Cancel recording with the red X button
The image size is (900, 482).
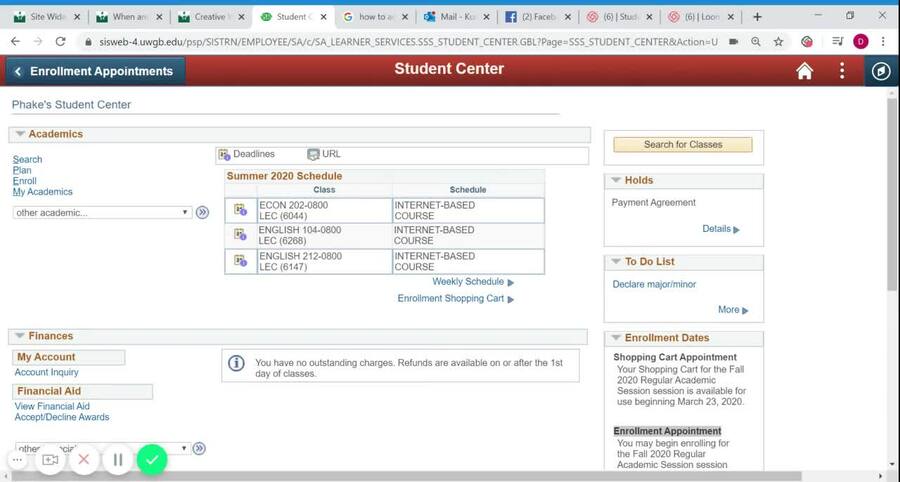(84, 459)
